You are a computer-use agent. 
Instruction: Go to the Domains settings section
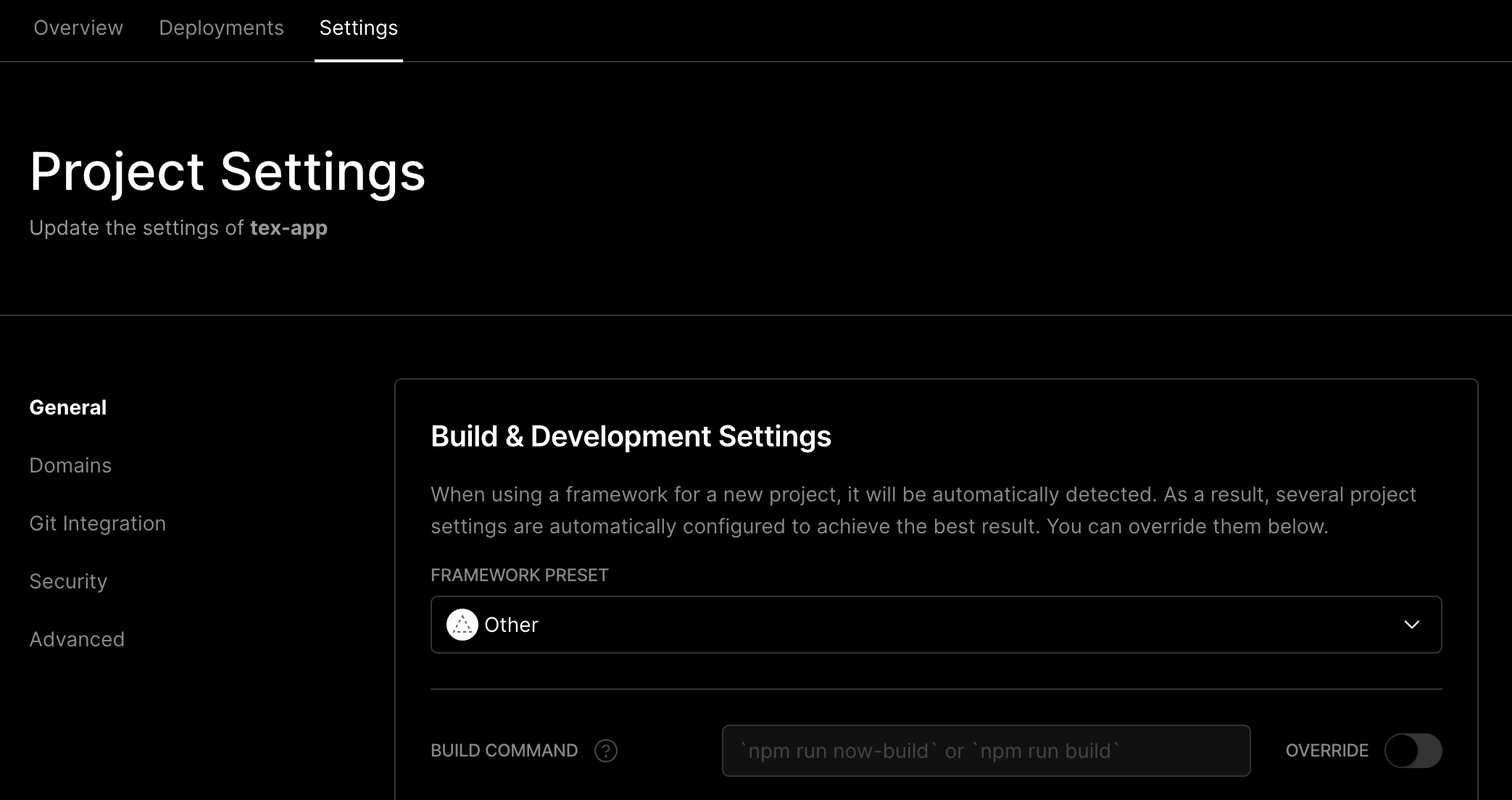tap(70, 465)
